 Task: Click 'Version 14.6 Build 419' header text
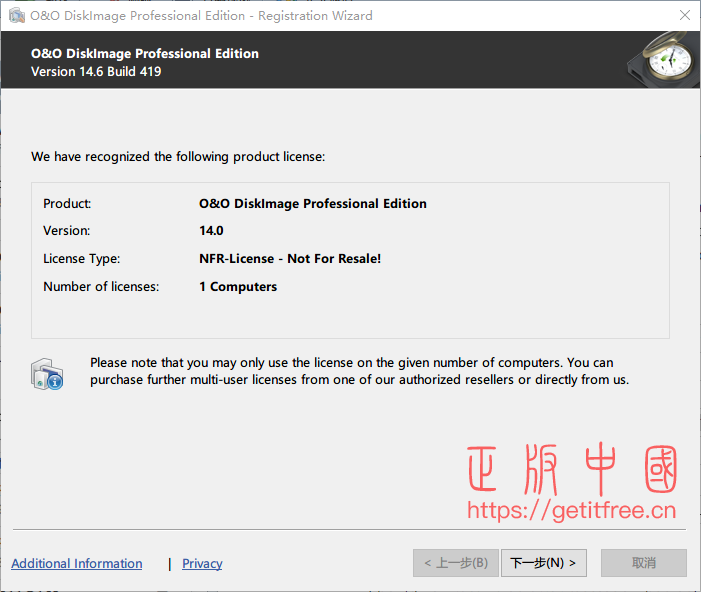point(96,72)
